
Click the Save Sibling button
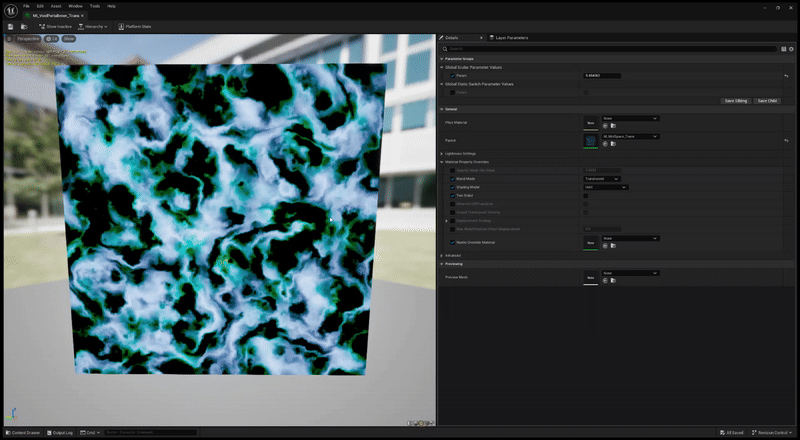point(736,101)
